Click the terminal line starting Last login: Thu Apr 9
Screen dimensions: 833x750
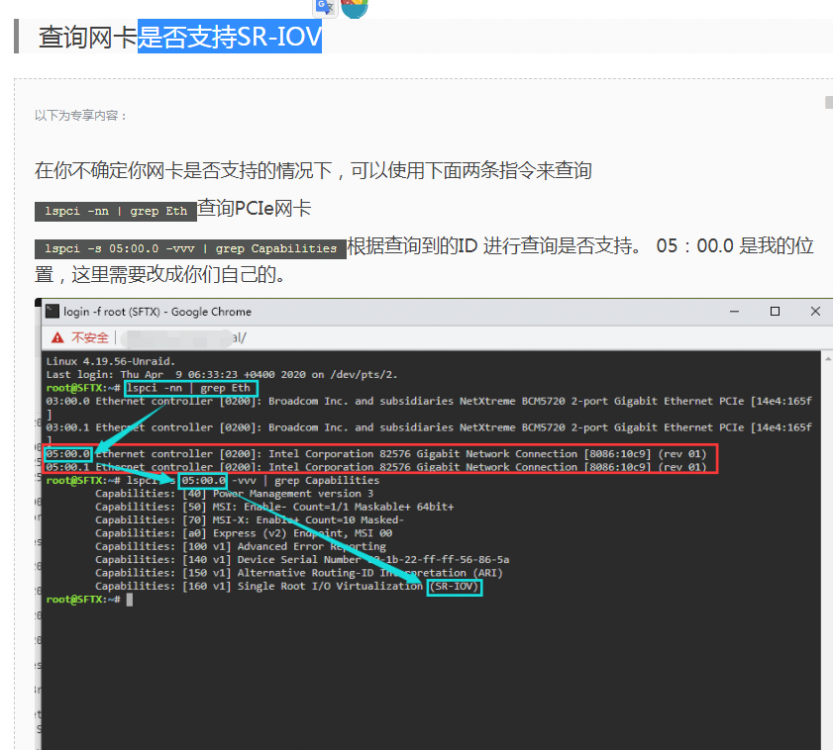click(x=222, y=374)
